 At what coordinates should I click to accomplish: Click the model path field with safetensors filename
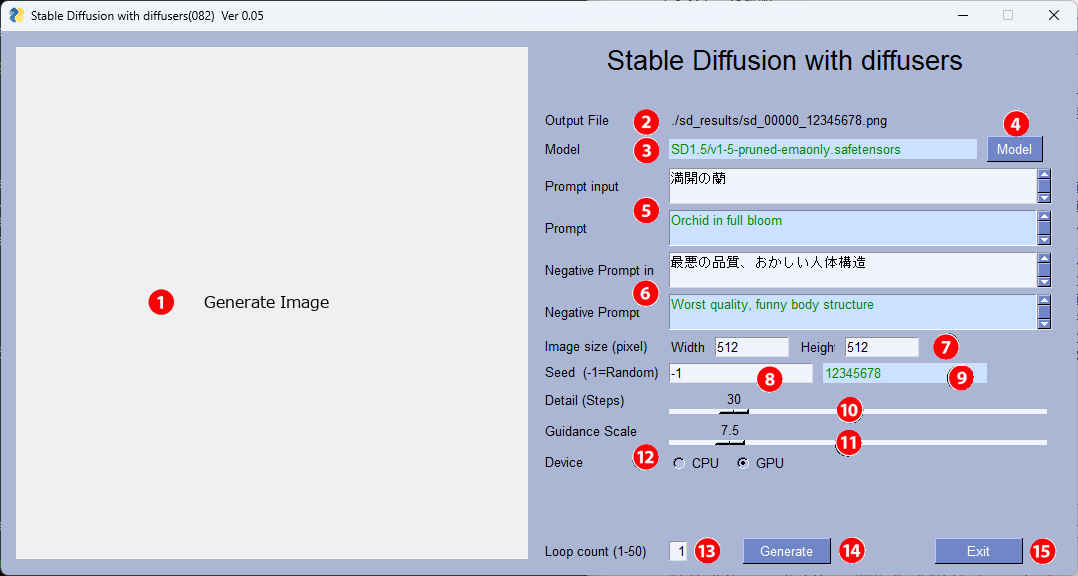tap(822, 149)
